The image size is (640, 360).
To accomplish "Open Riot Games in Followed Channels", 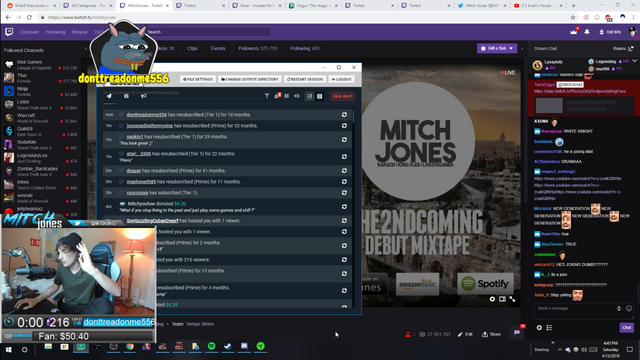I will 40,65.
